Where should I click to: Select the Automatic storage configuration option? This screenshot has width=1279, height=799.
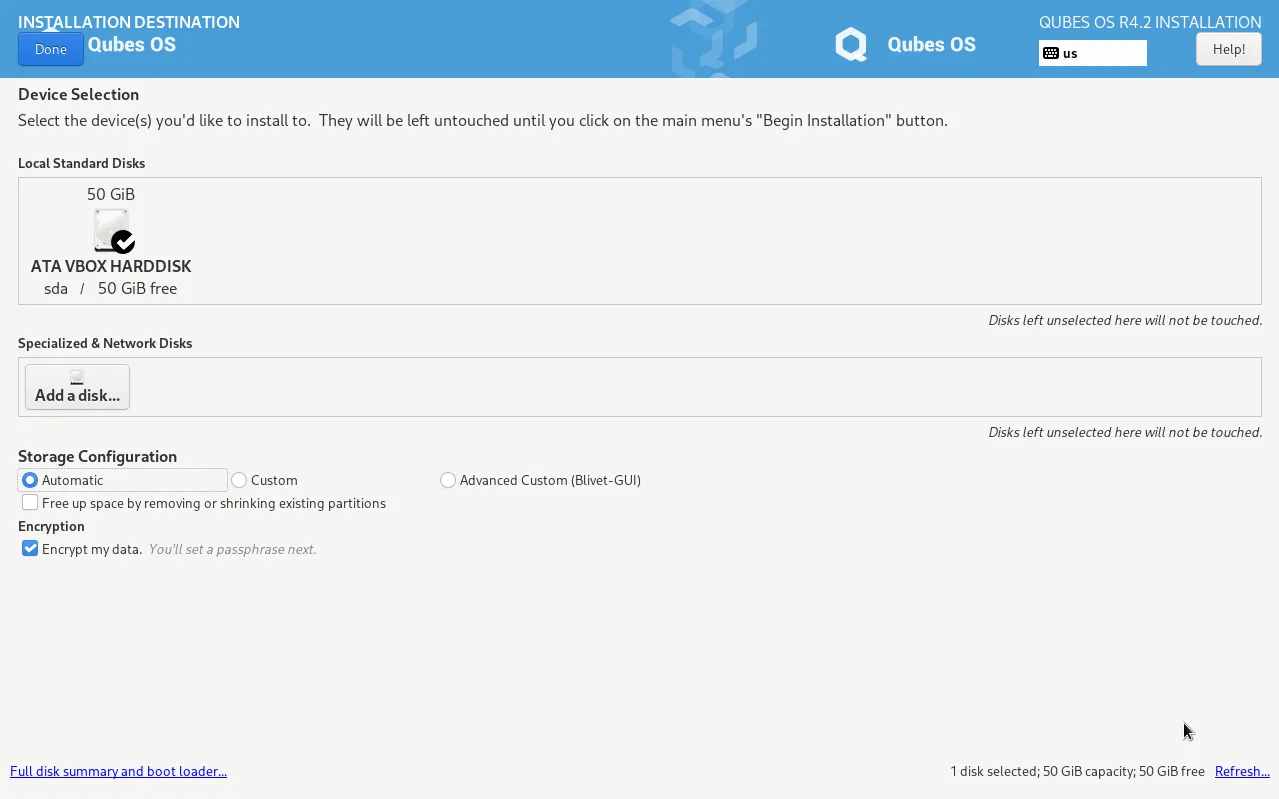tap(30, 480)
